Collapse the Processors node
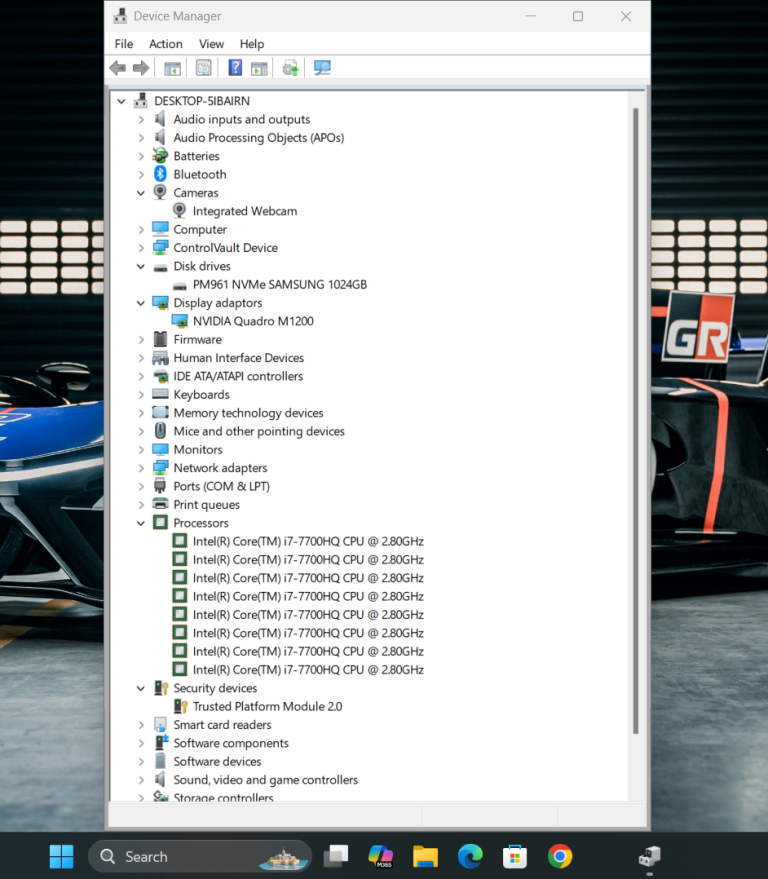The width and height of the screenshot is (768, 879). [141, 523]
